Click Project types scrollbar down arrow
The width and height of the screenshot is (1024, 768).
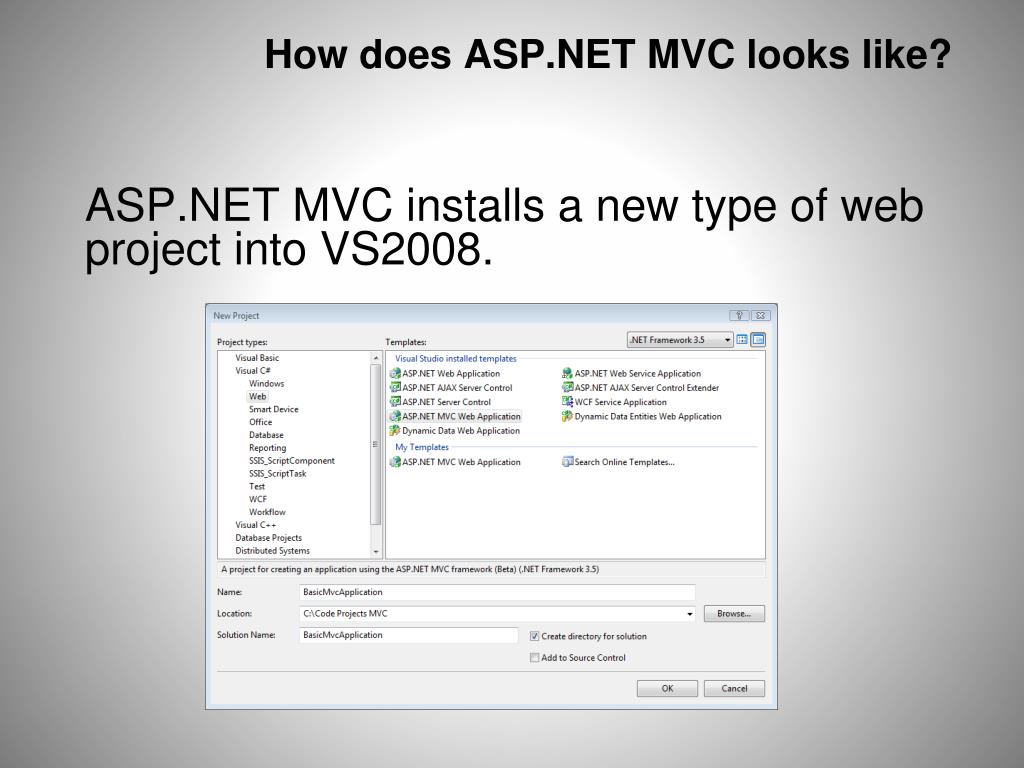(x=376, y=552)
